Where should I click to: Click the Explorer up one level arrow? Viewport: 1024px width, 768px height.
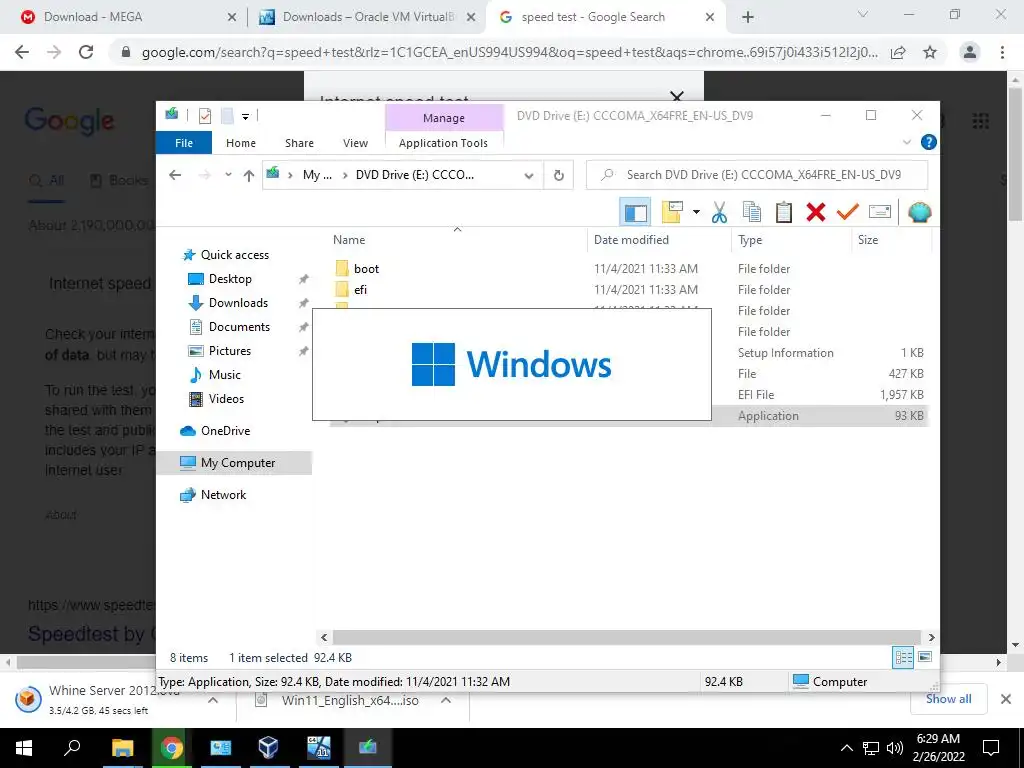pos(249,175)
